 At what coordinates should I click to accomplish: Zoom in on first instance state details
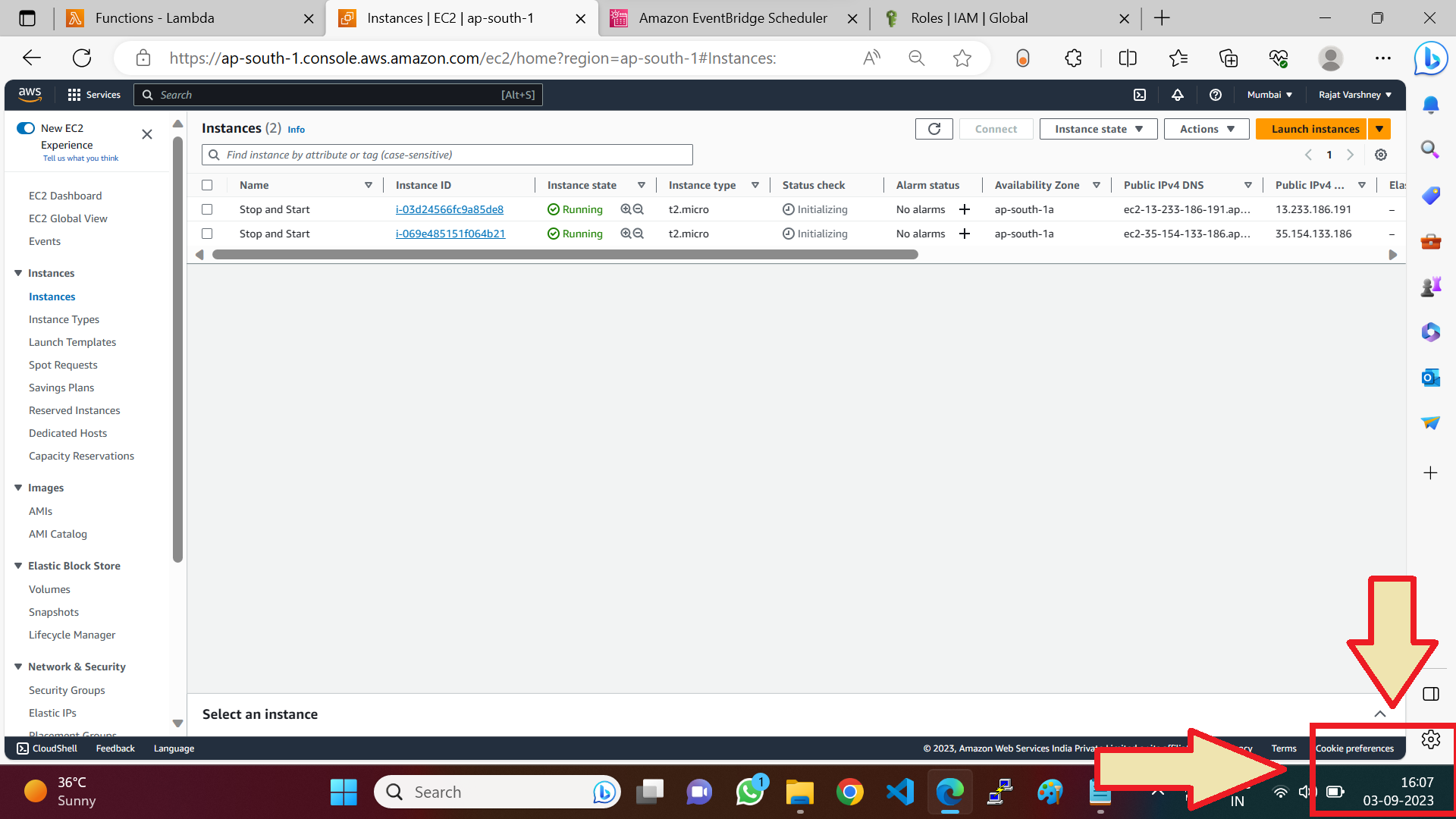pyautogui.click(x=626, y=209)
